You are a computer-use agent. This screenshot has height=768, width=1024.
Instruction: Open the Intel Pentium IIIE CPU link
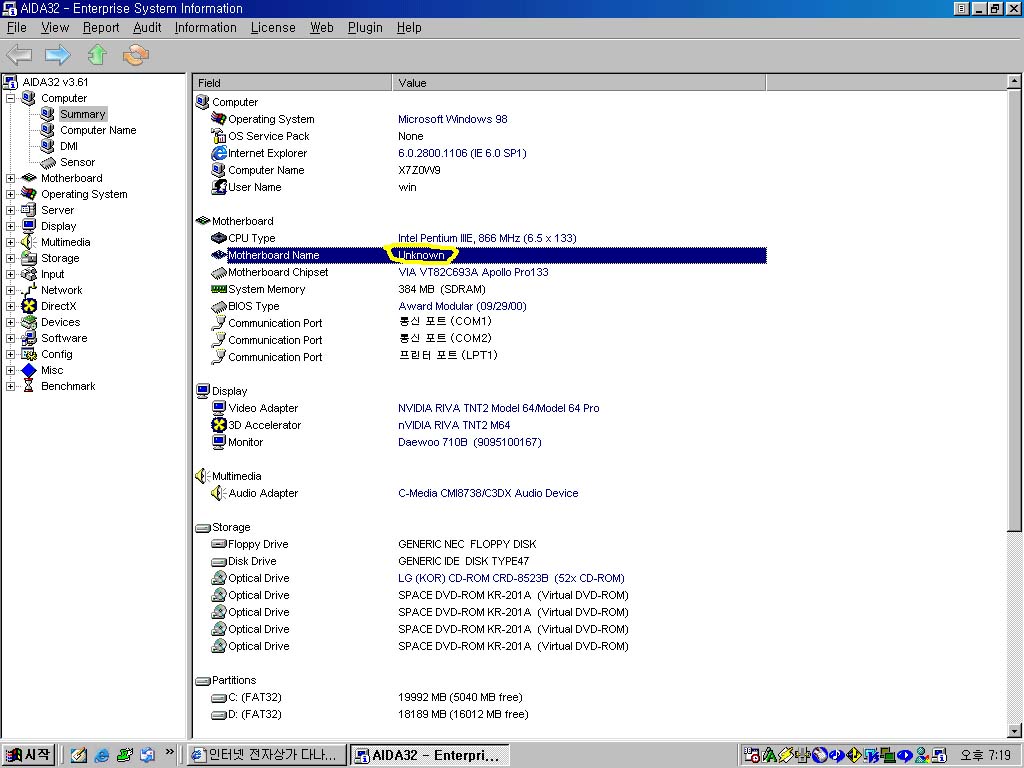coord(487,238)
